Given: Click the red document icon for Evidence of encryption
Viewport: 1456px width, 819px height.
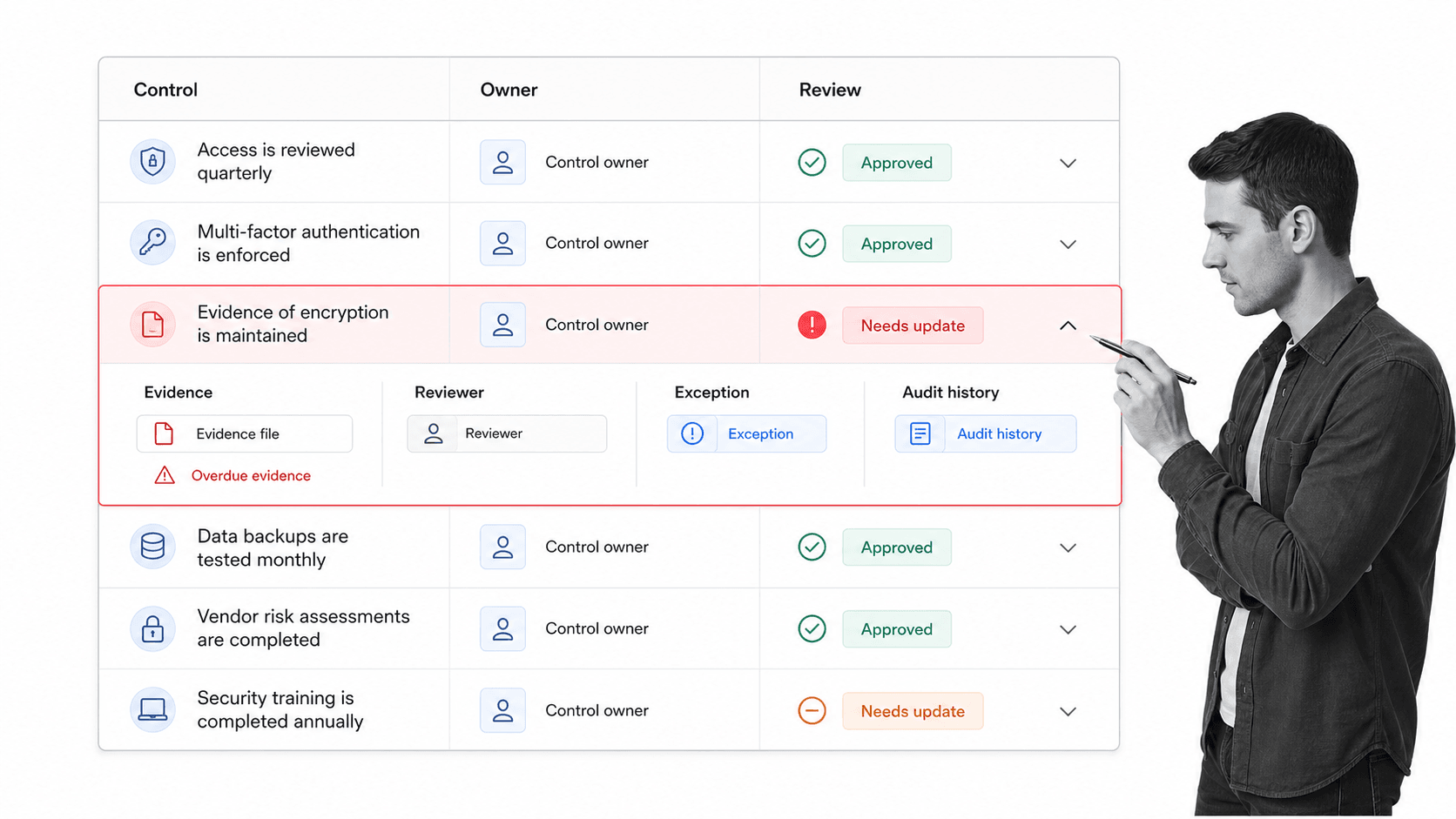Looking at the screenshot, I should tap(152, 325).
